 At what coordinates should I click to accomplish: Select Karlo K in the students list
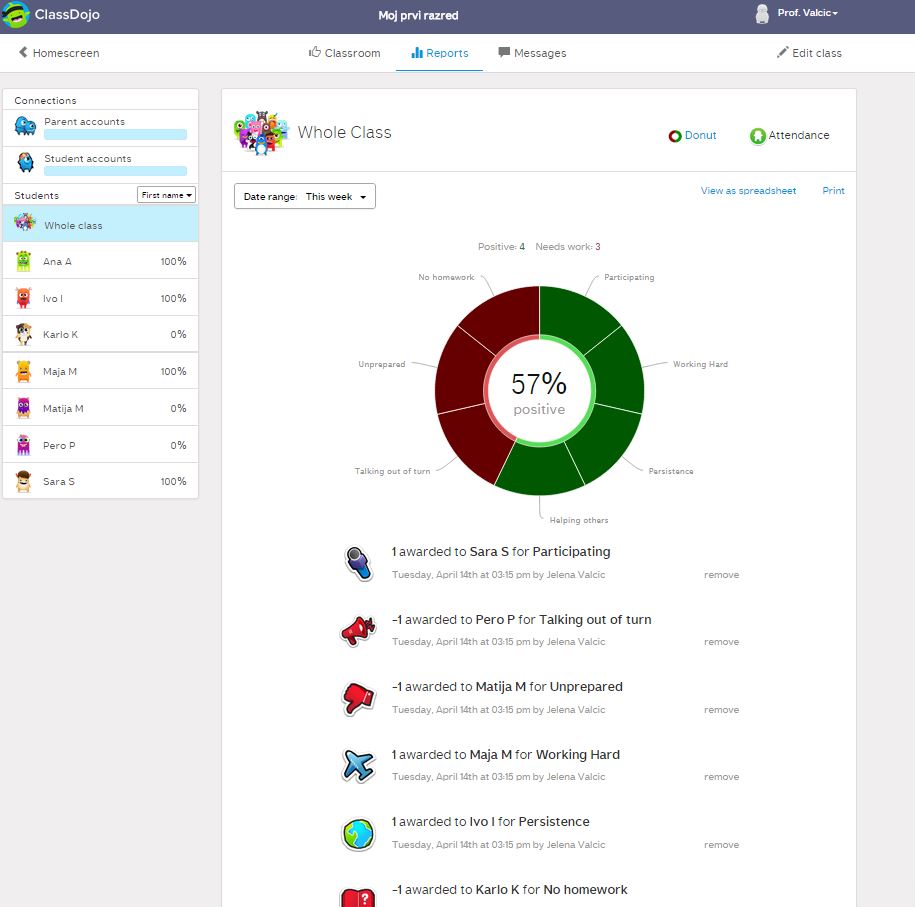click(x=58, y=335)
